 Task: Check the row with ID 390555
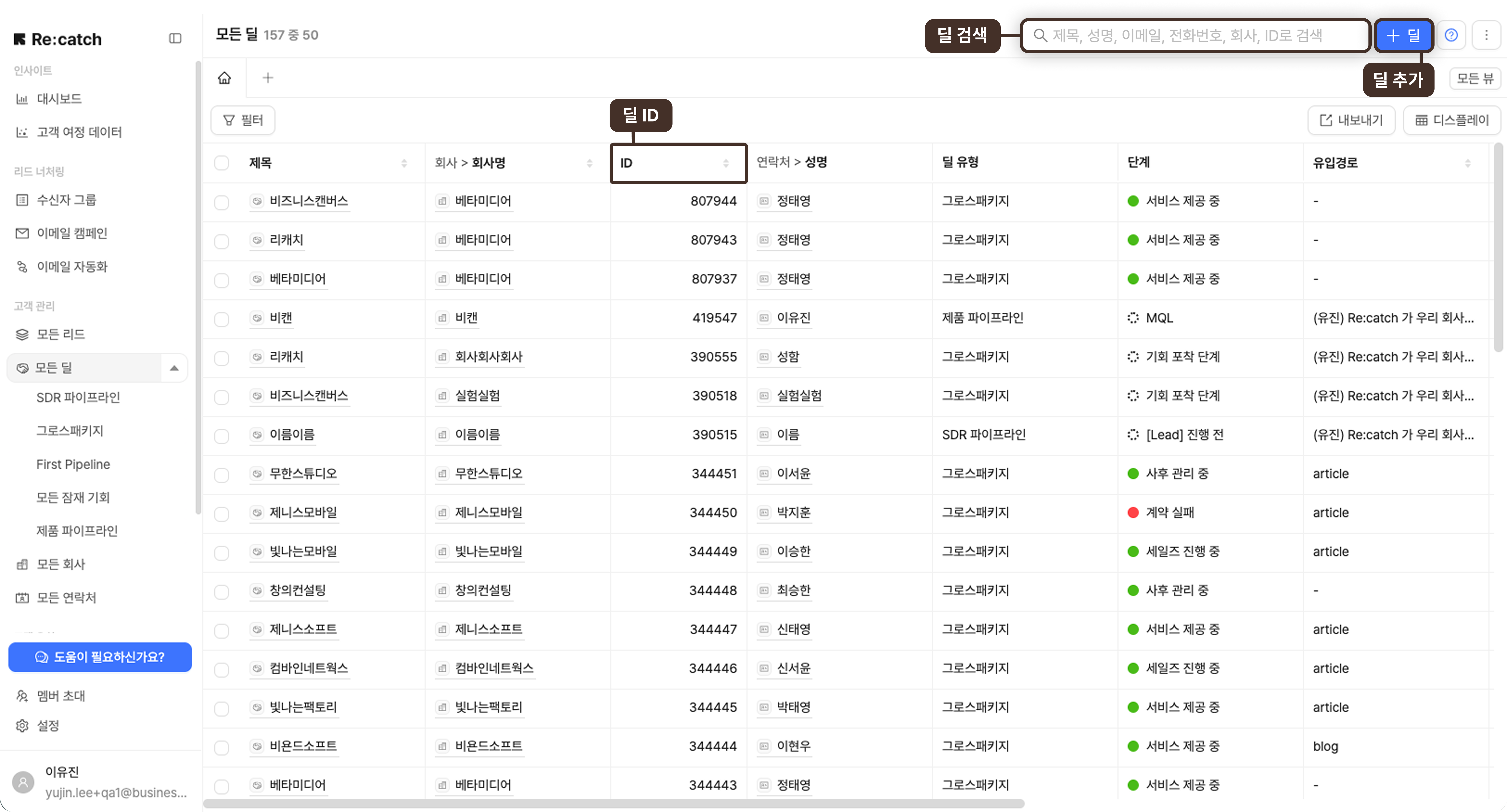pos(222,358)
